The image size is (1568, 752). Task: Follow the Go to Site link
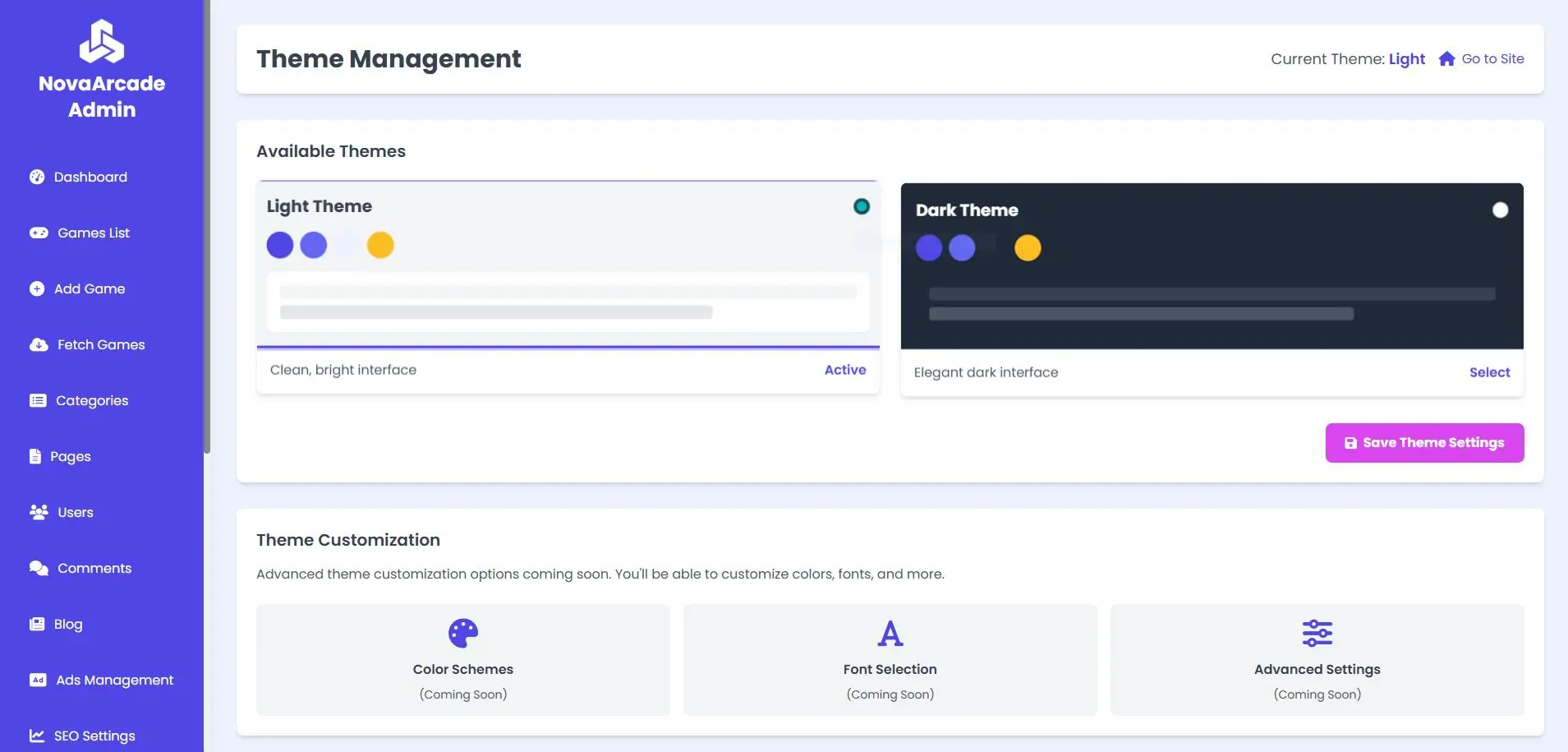coord(1492,58)
